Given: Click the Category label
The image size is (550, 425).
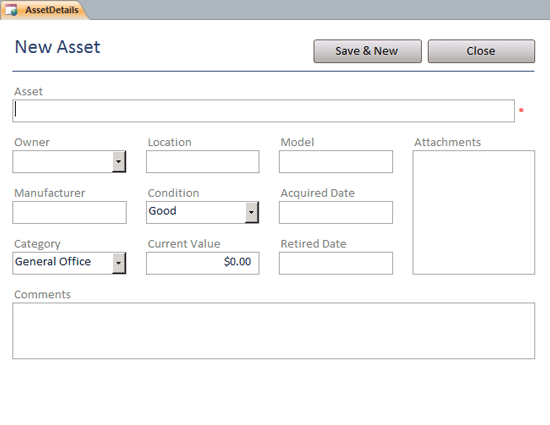Looking at the screenshot, I should point(37,244).
